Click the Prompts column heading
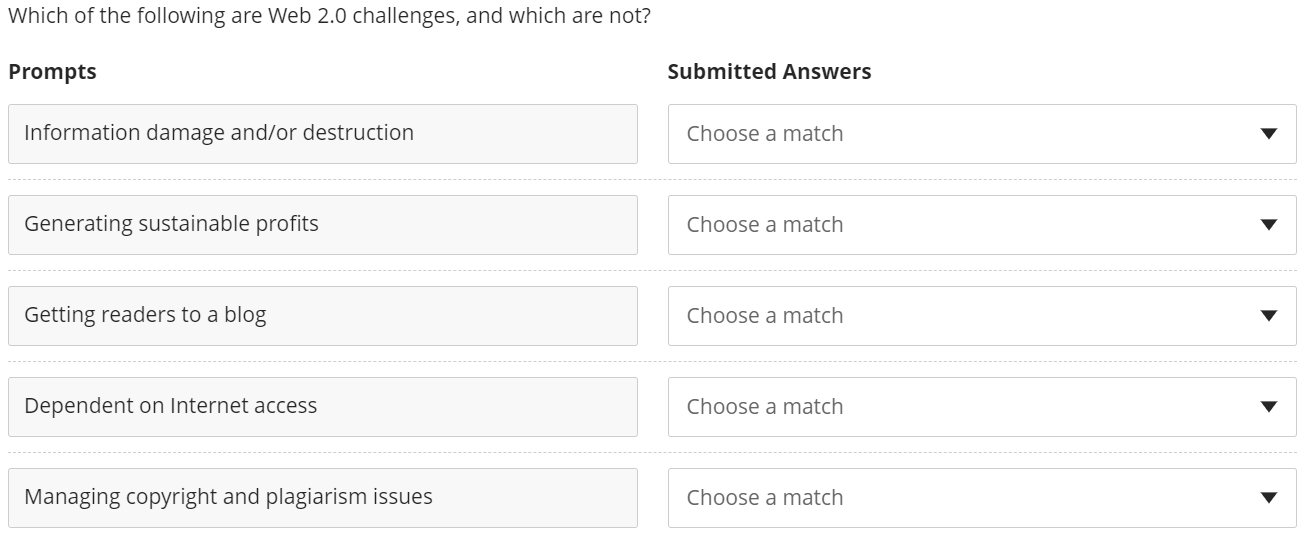Viewport: 1313px width, 542px height. coord(52,72)
